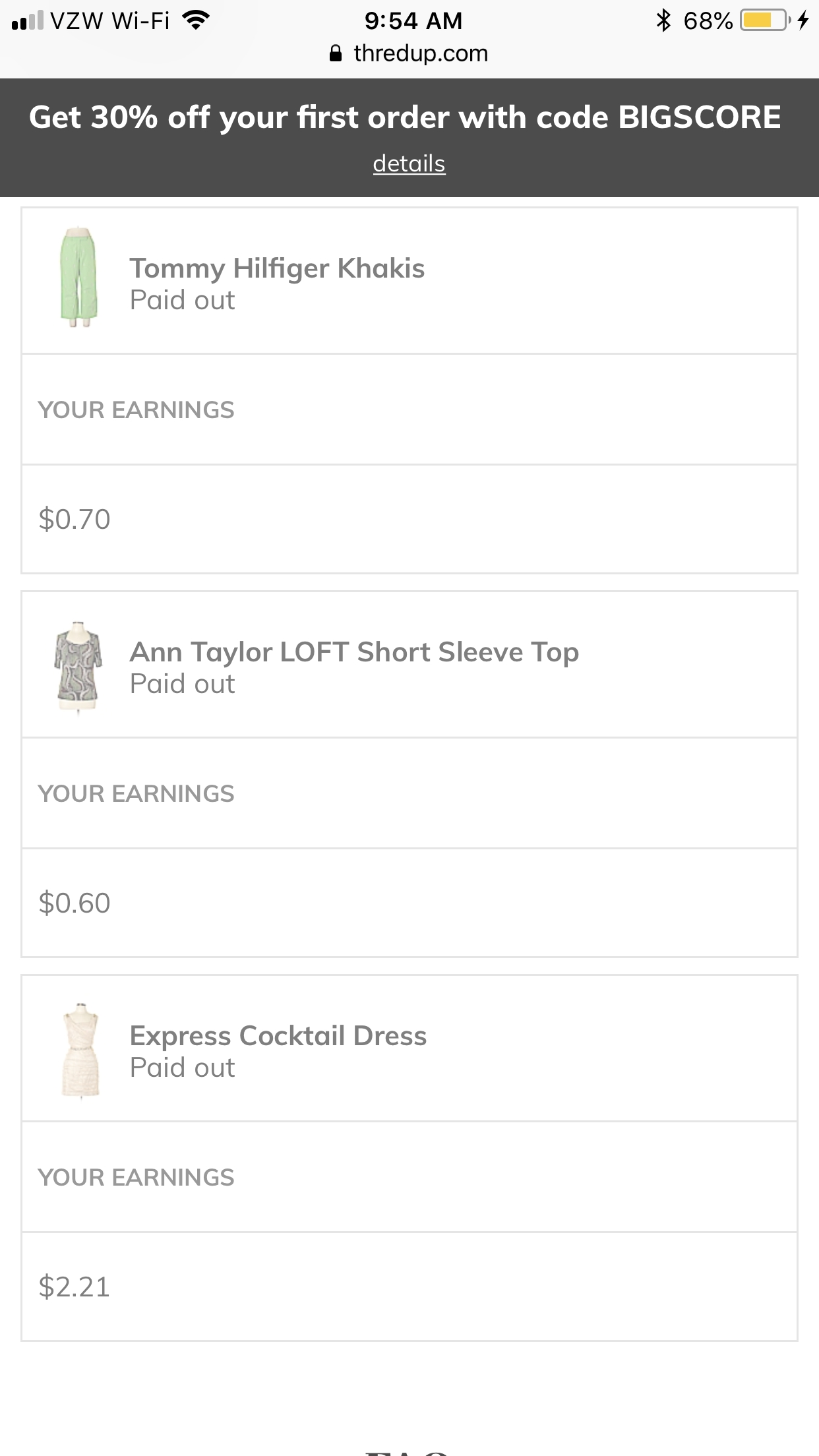Tap the Bluetooth status icon
This screenshot has width=819, height=1456.
663,21
